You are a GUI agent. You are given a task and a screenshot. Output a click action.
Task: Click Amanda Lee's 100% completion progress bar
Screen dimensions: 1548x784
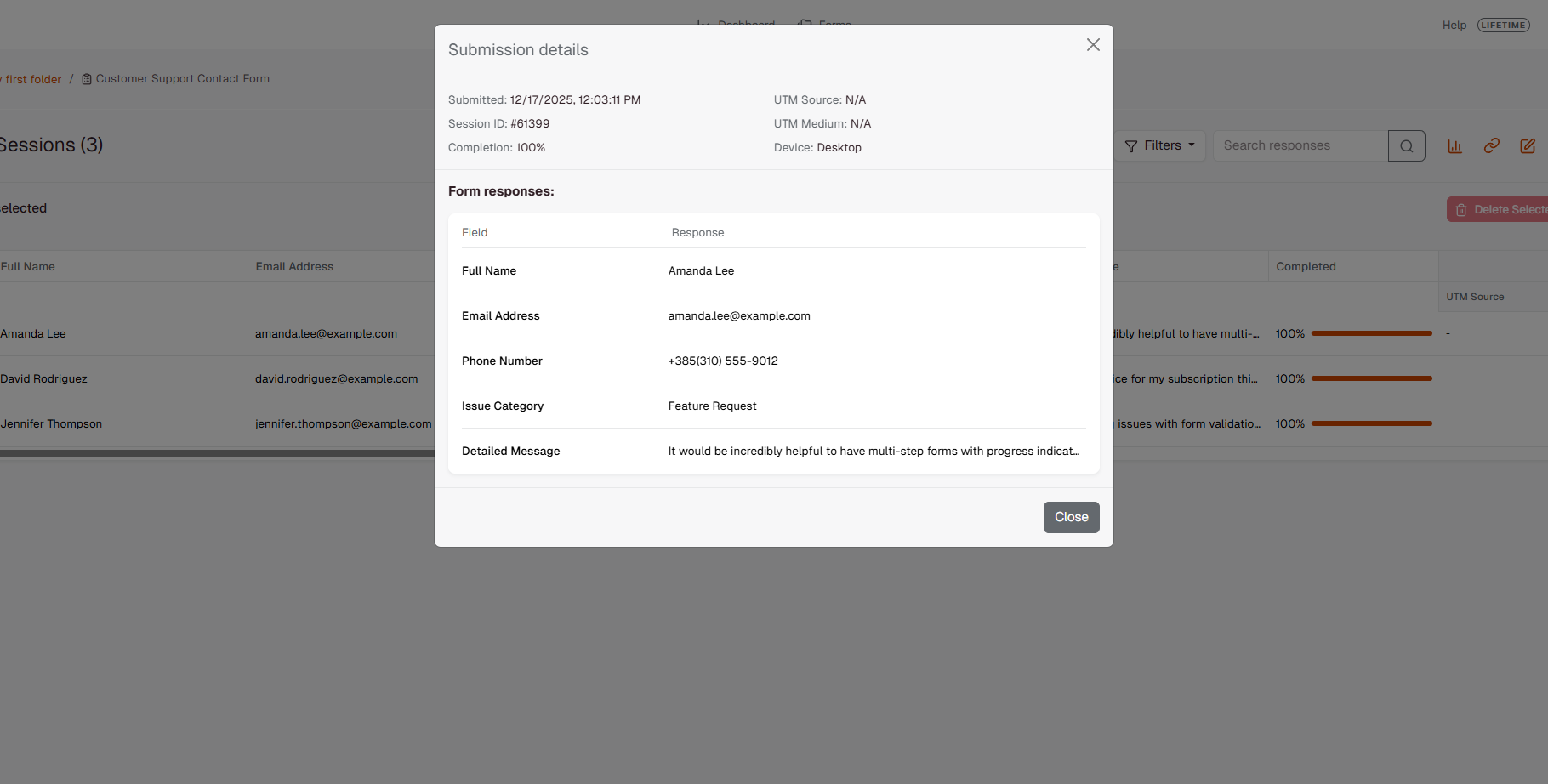[x=1370, y=333]
